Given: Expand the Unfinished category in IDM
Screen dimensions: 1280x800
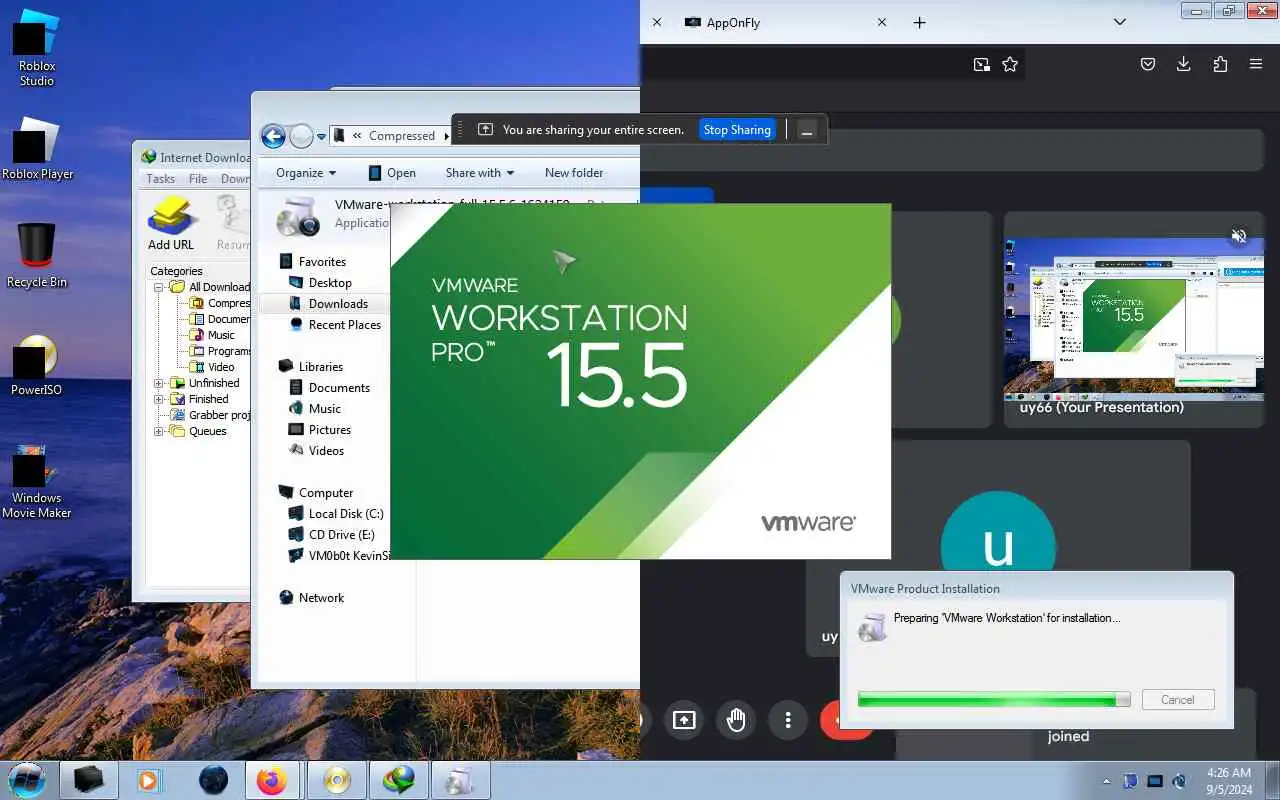Looking at the screenshot, I should (159, 383).
